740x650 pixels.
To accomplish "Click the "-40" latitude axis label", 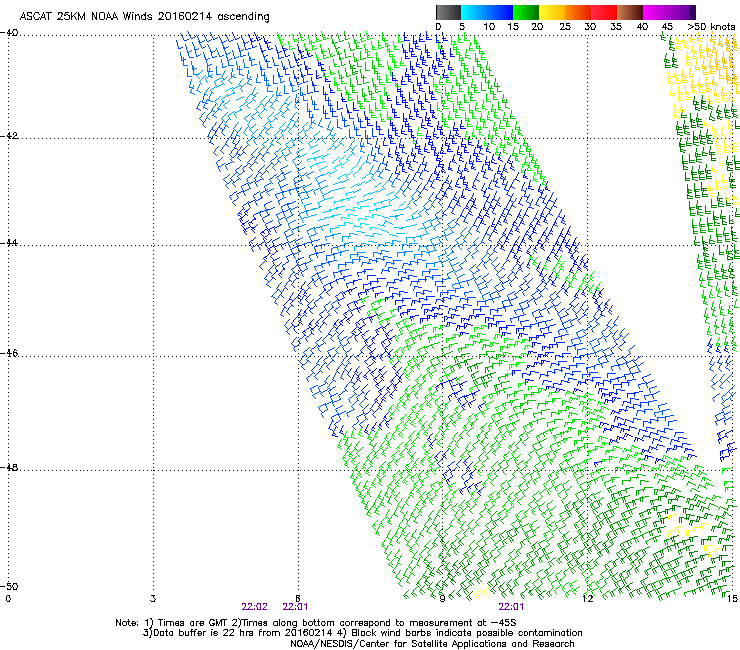I will [x=9, y=33].
